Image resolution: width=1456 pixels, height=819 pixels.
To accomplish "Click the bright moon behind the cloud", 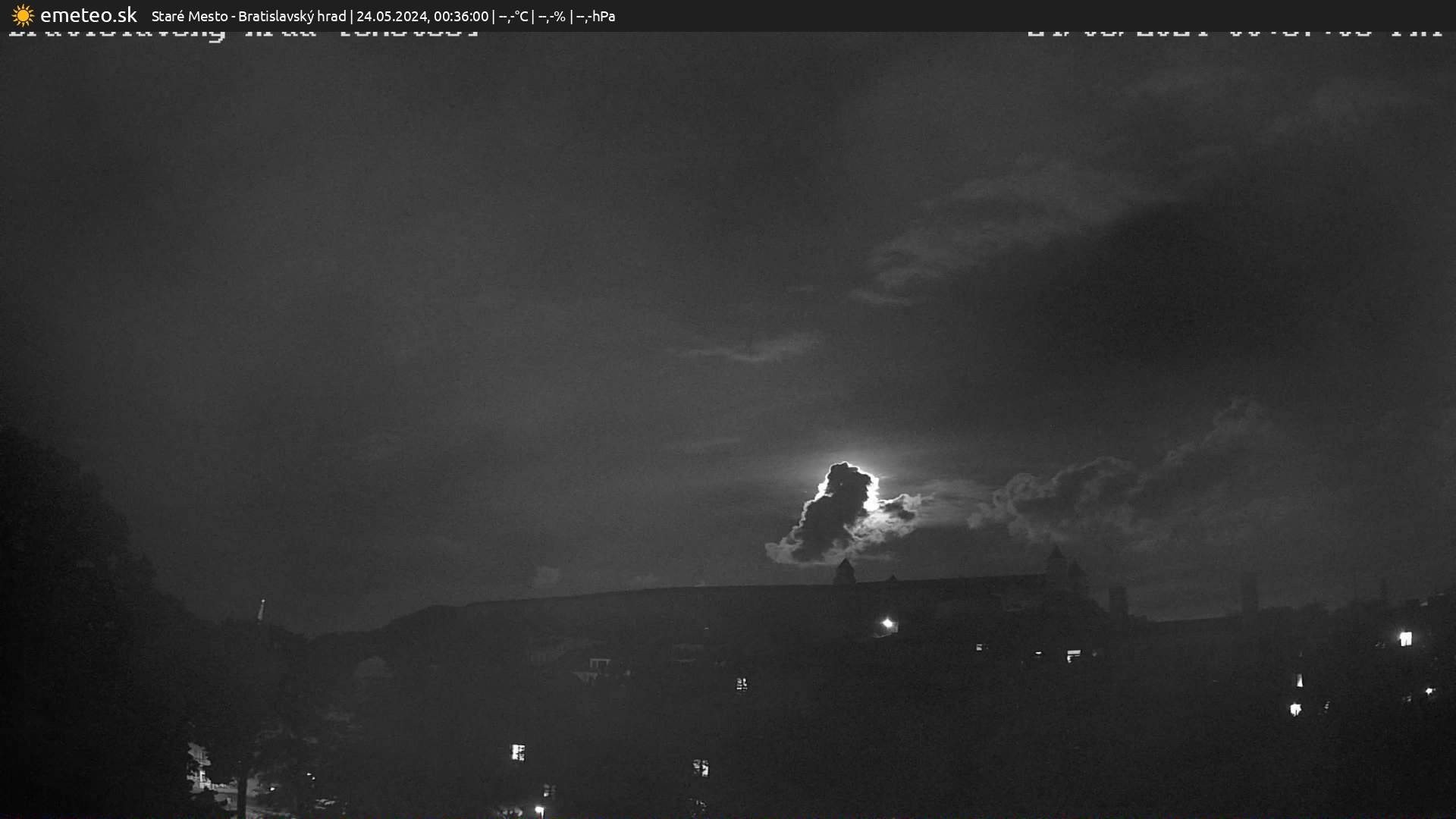I will click(871, 502).
